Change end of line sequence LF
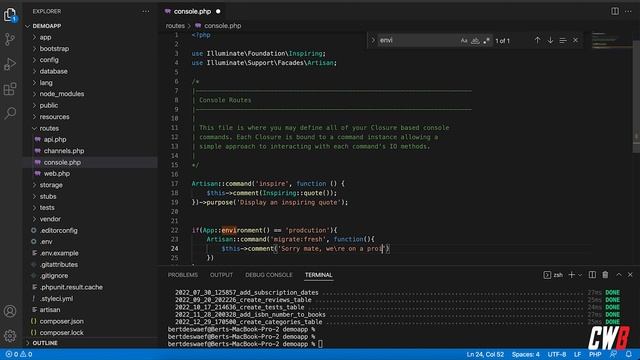Viewport: 640px width, 360px height. [577, 354]
